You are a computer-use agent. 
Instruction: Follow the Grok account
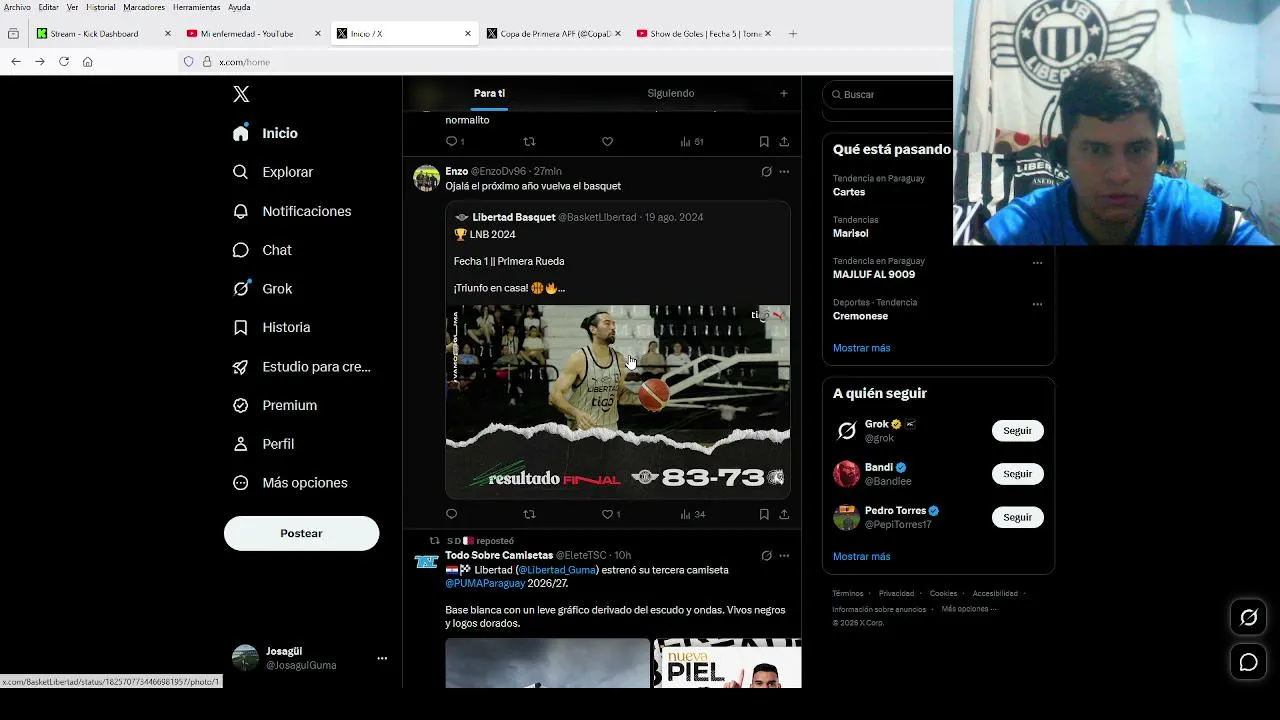point(1017,430)
